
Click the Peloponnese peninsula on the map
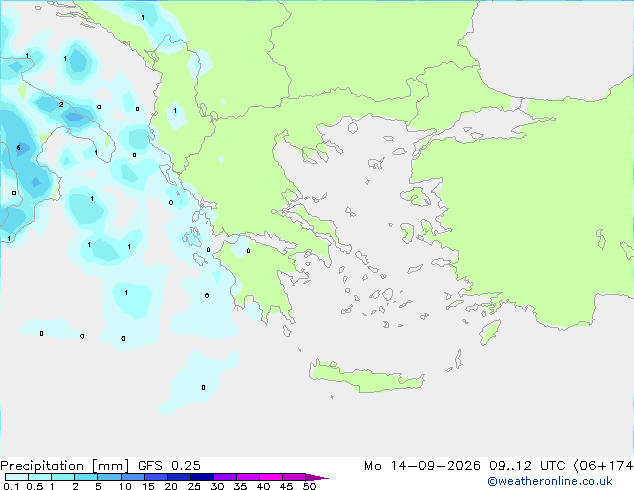pyautogui.click(x=259, y=275)
